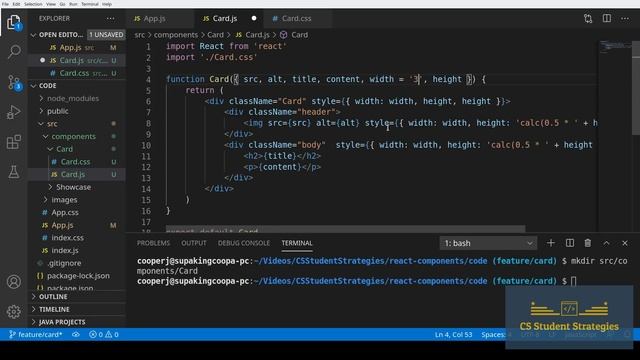Click the 1 UNSAVED badge

pos(106,35)
